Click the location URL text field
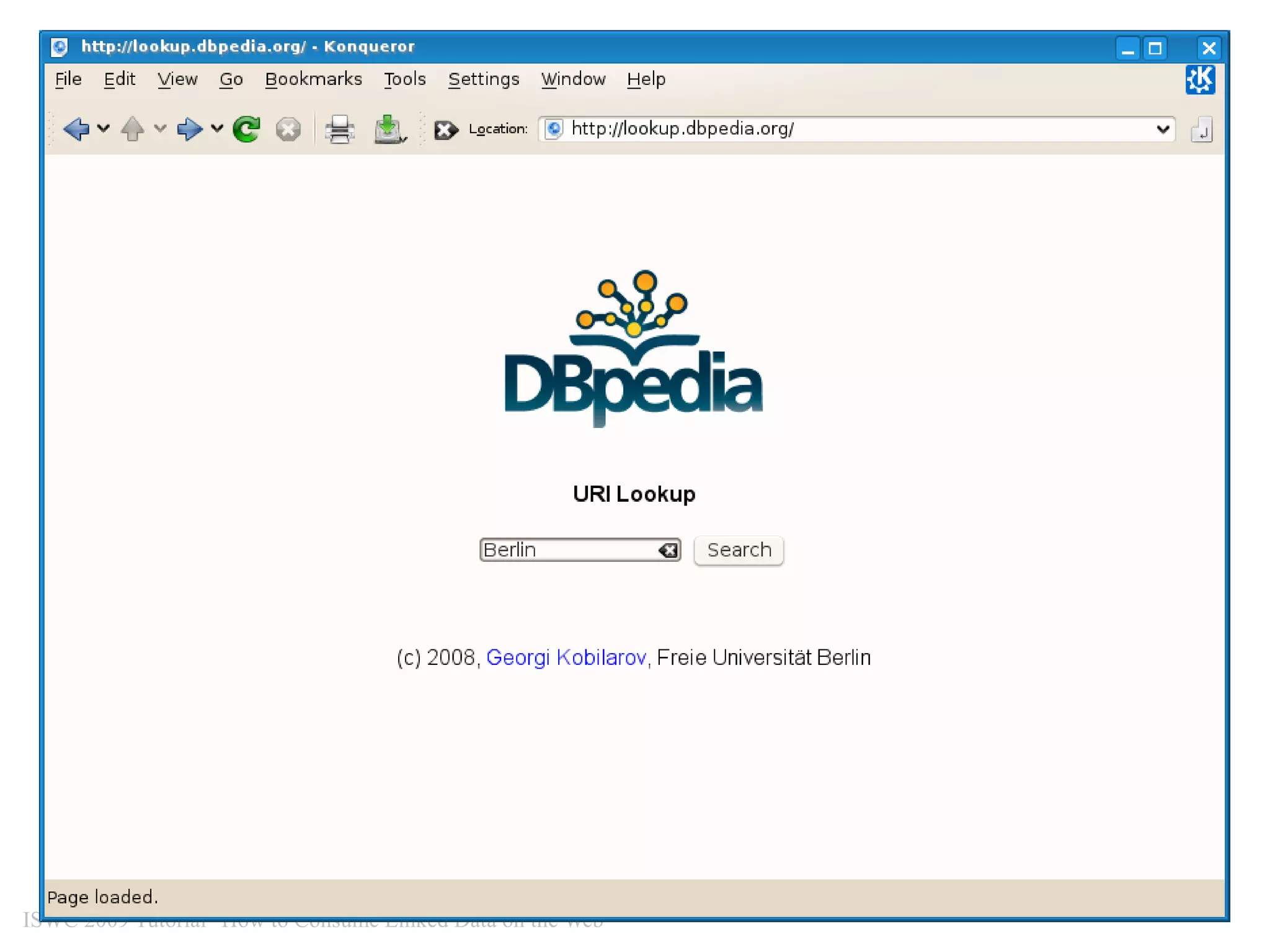Image resolution: width=1270 pixels, height=952 pixels. 856,129
